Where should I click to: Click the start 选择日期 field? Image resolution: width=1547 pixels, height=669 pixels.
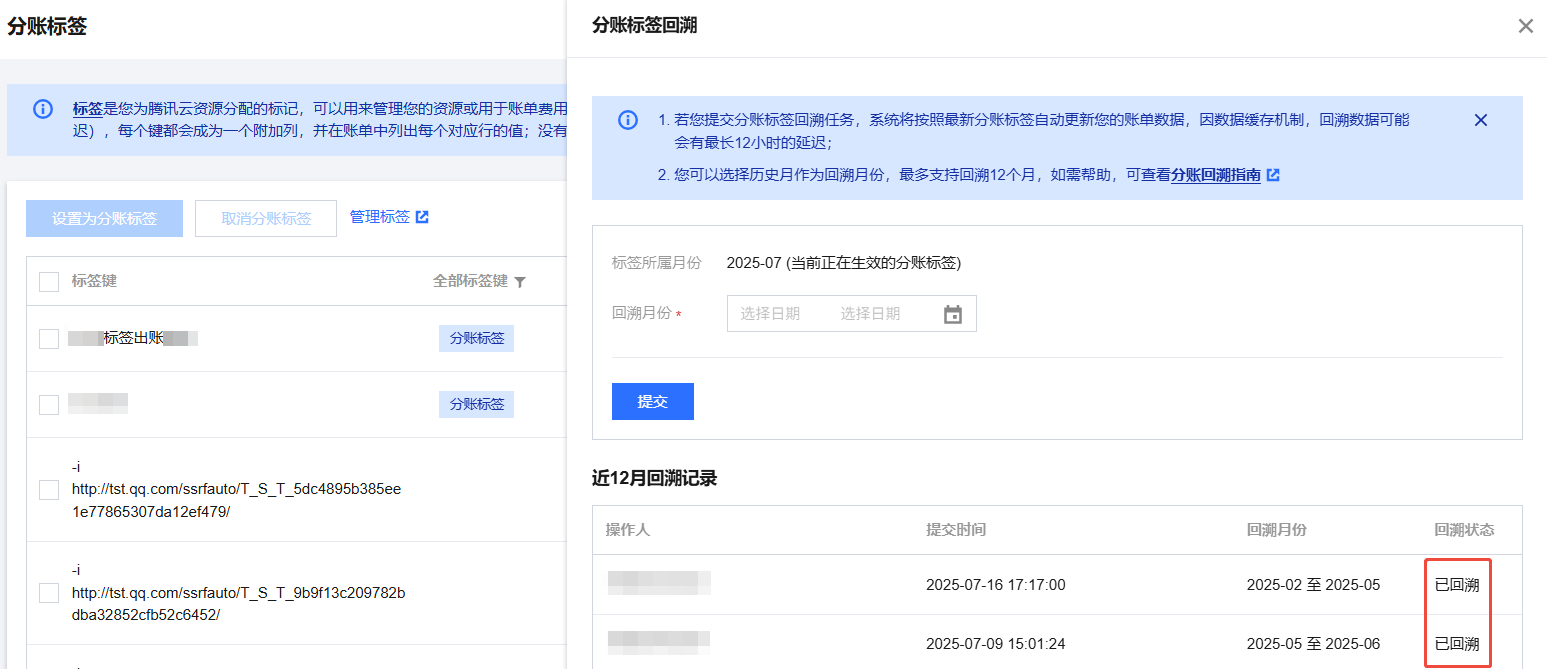coord(770,314)
